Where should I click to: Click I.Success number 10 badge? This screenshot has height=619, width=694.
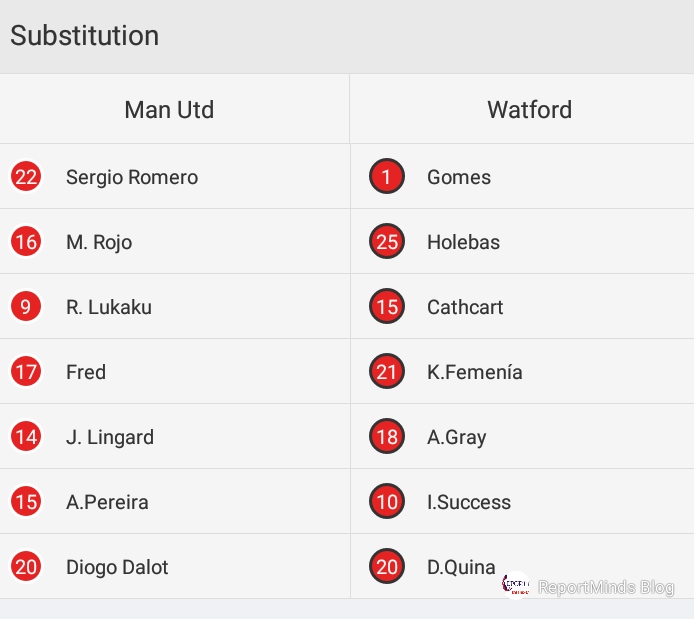pyautogui.click(x=387, y=501)
